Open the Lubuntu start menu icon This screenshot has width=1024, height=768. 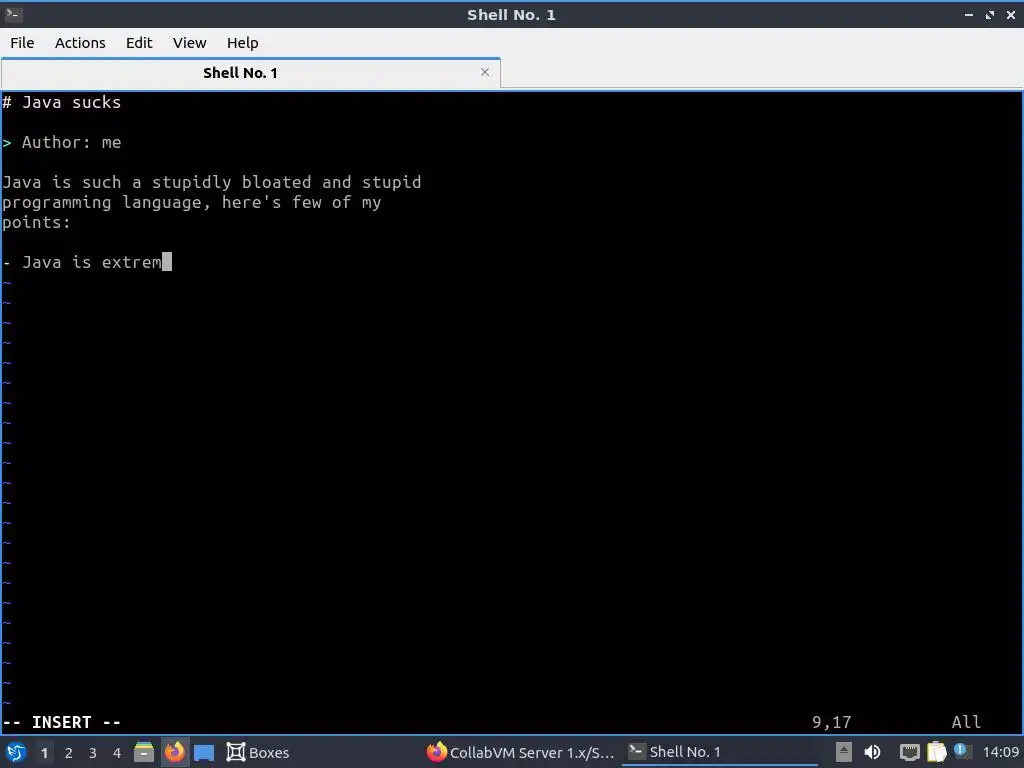[16, 752]
